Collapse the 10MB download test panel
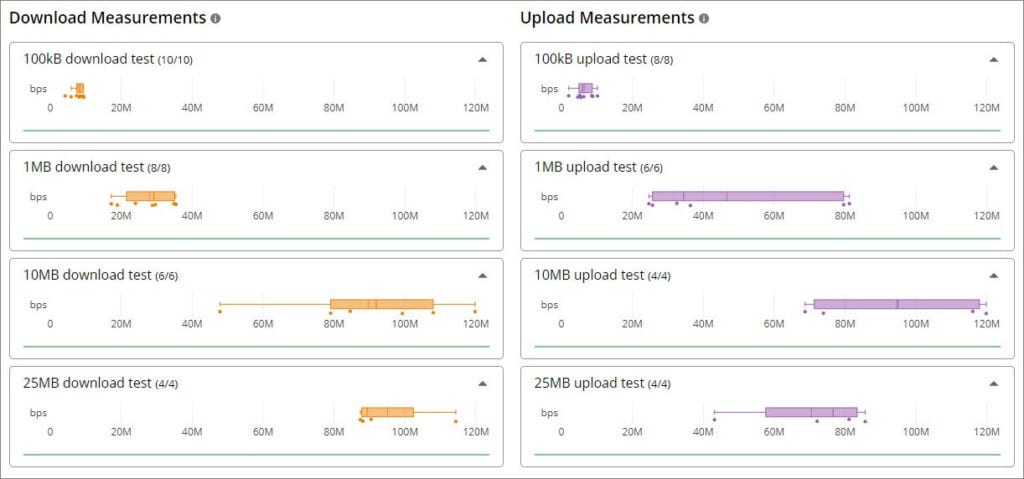 click(x=483, y=275)
